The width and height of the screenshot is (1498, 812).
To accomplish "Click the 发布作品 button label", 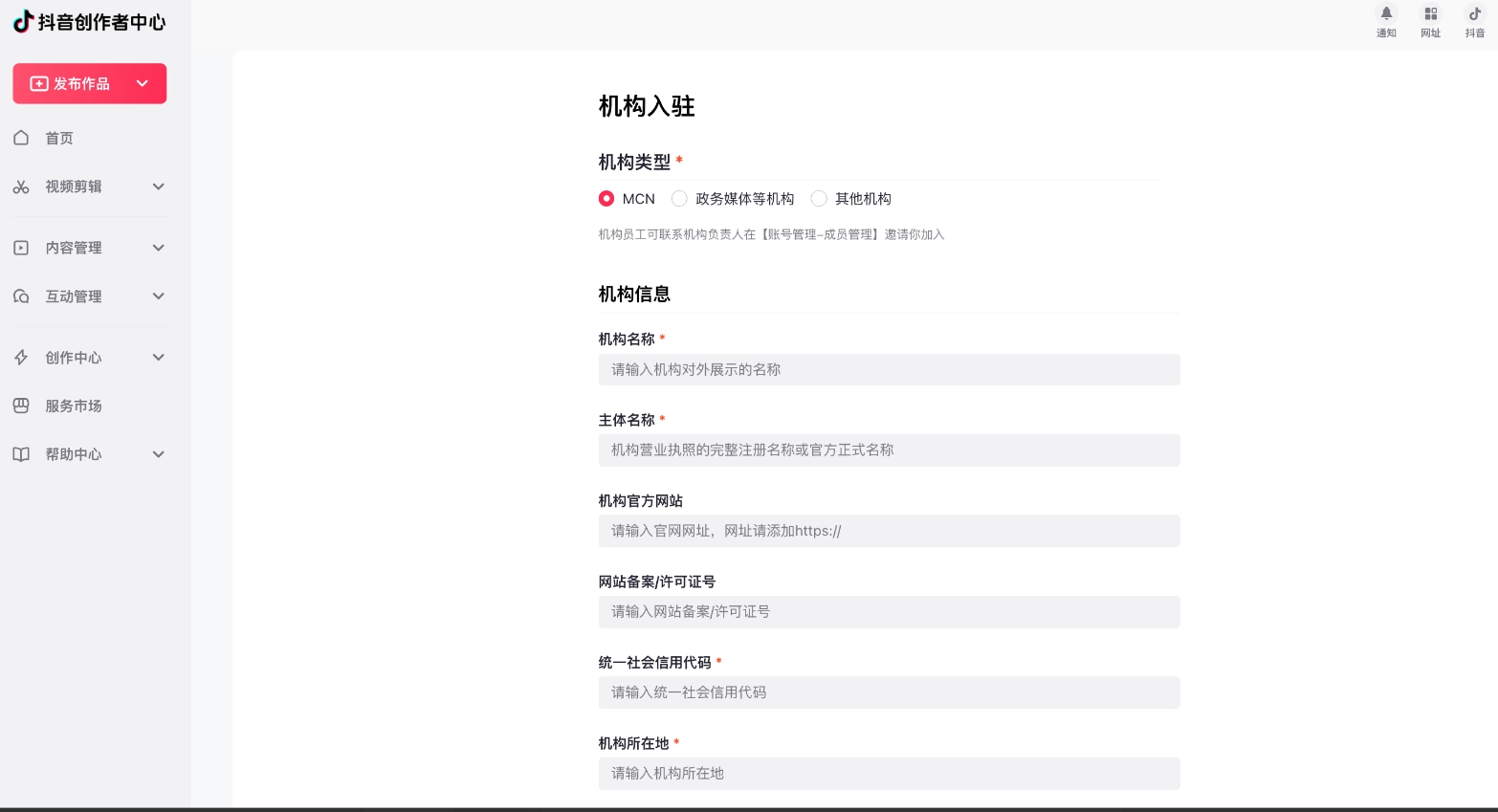I will pyautogui.click(x=81, y=84).
